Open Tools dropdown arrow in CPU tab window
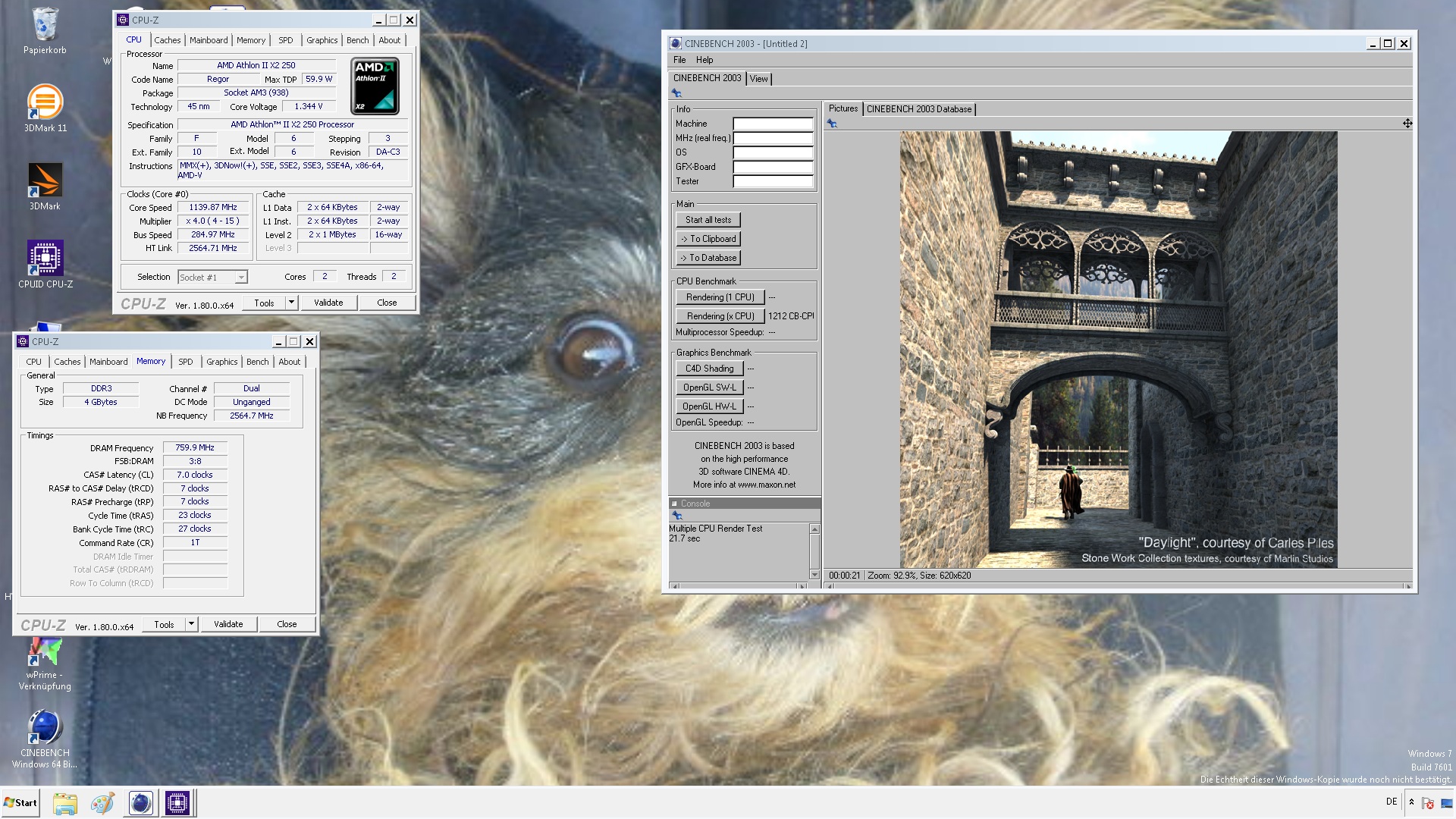The height and width of the screenshot is (819, 1456). coord(291,303)
